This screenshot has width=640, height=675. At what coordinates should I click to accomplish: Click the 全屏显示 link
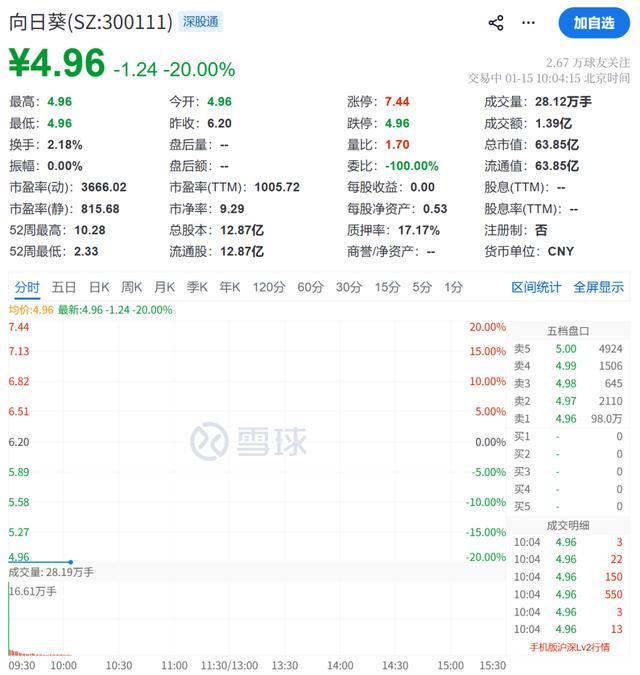(x=599, y=287)
